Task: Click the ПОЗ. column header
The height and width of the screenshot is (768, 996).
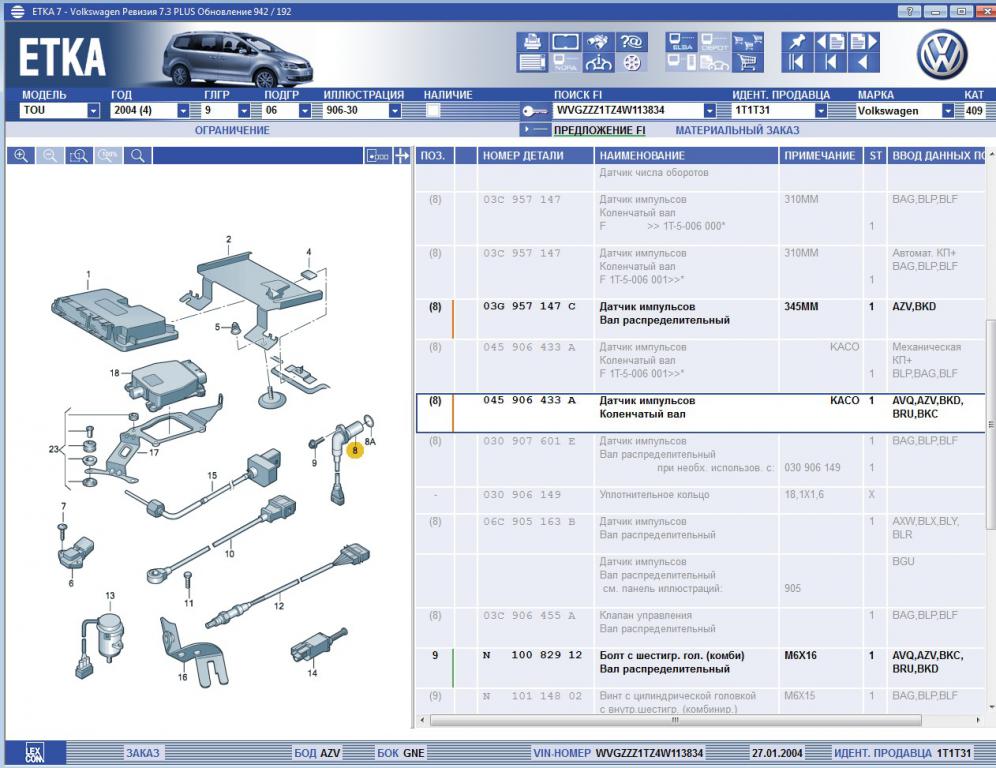Action: [x=434, y=156]
